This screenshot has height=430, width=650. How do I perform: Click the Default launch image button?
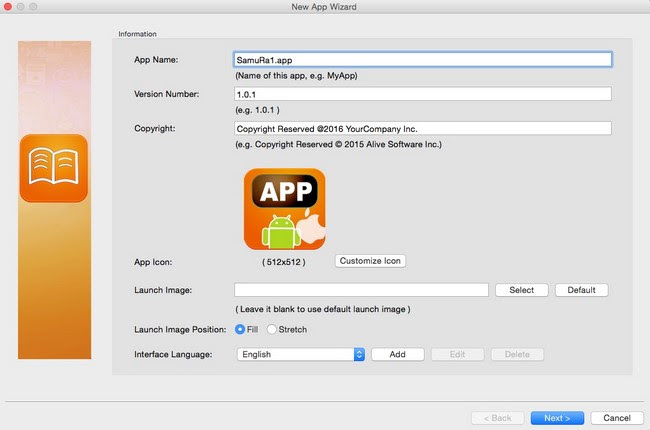pyautogui.click(x=582, y=290)
